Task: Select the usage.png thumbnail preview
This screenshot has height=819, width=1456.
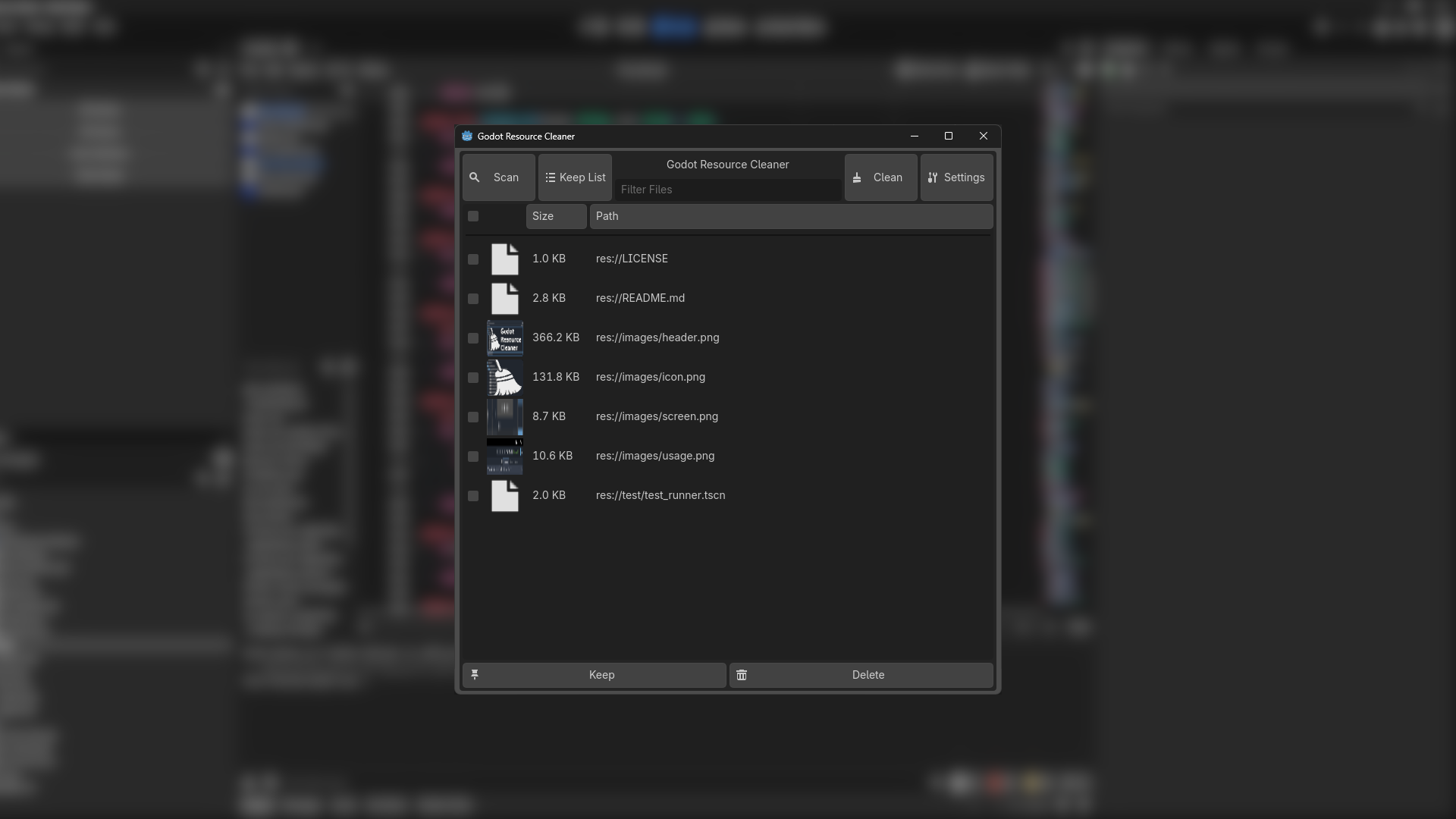Action: [505, 457]
